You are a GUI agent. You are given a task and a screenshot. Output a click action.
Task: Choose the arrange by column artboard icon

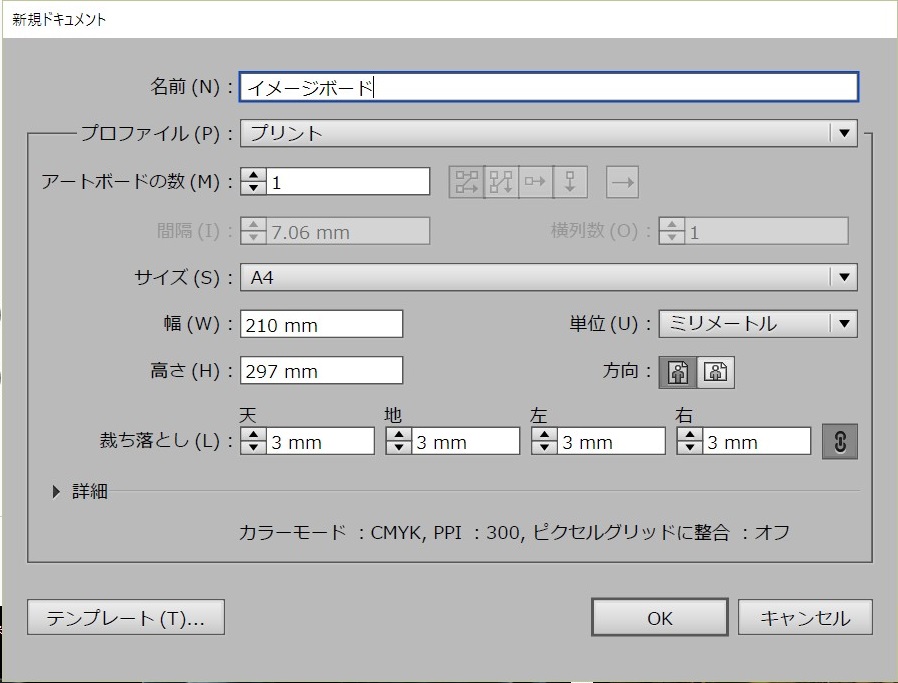pyautogui.click(x=570, y=182)
